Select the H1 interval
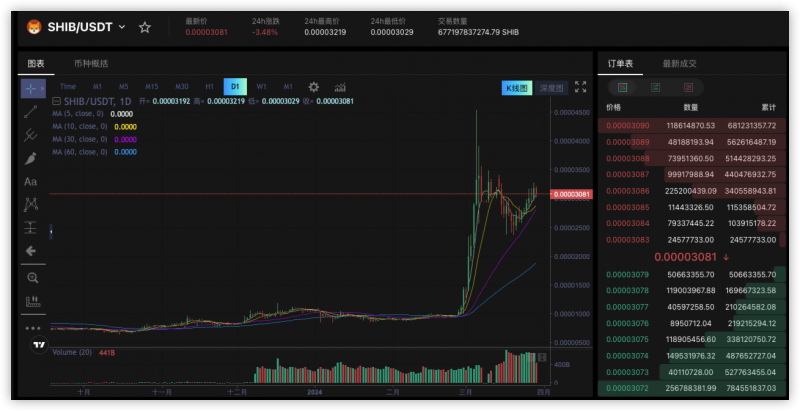 [x=209, y=87]
